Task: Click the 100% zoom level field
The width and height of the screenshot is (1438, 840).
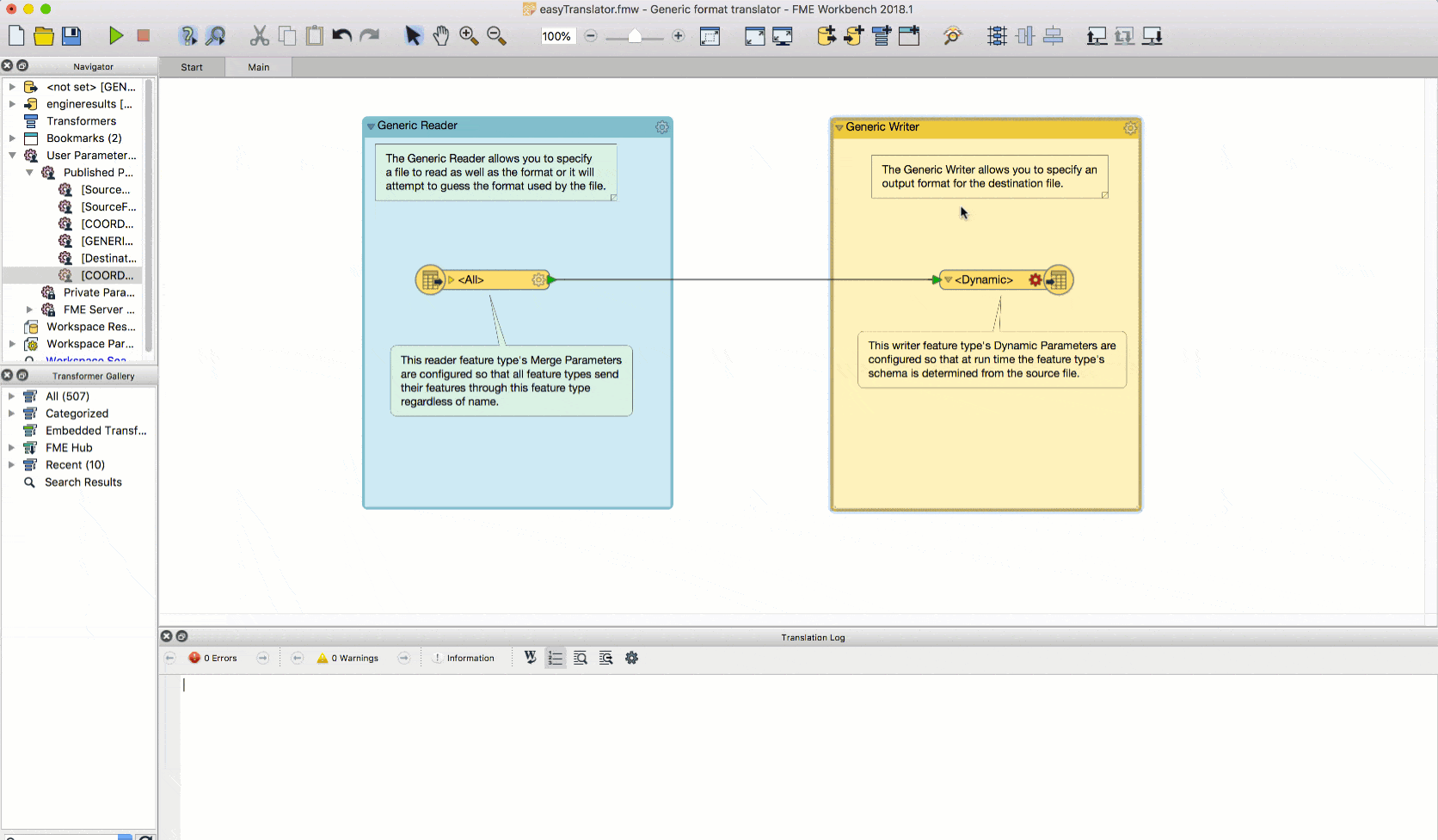Action: pyautogui.click(x=556, y=36)
